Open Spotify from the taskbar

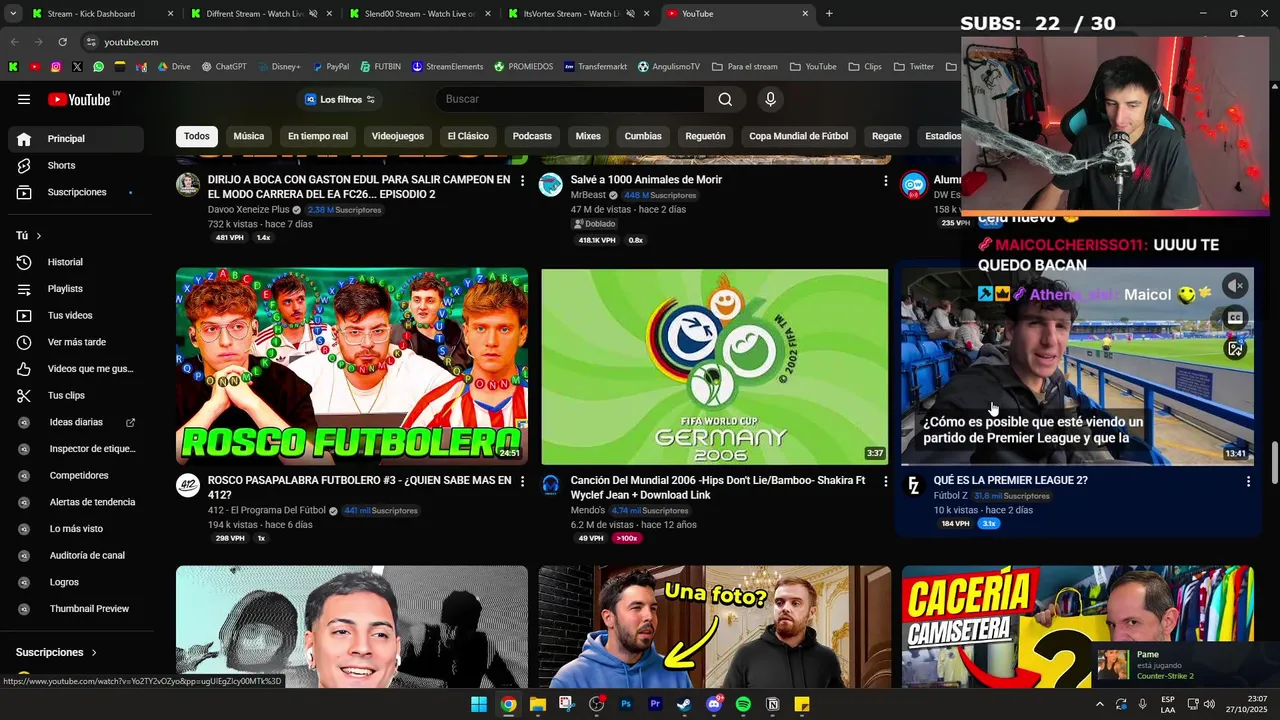click(x=743, y=704)
